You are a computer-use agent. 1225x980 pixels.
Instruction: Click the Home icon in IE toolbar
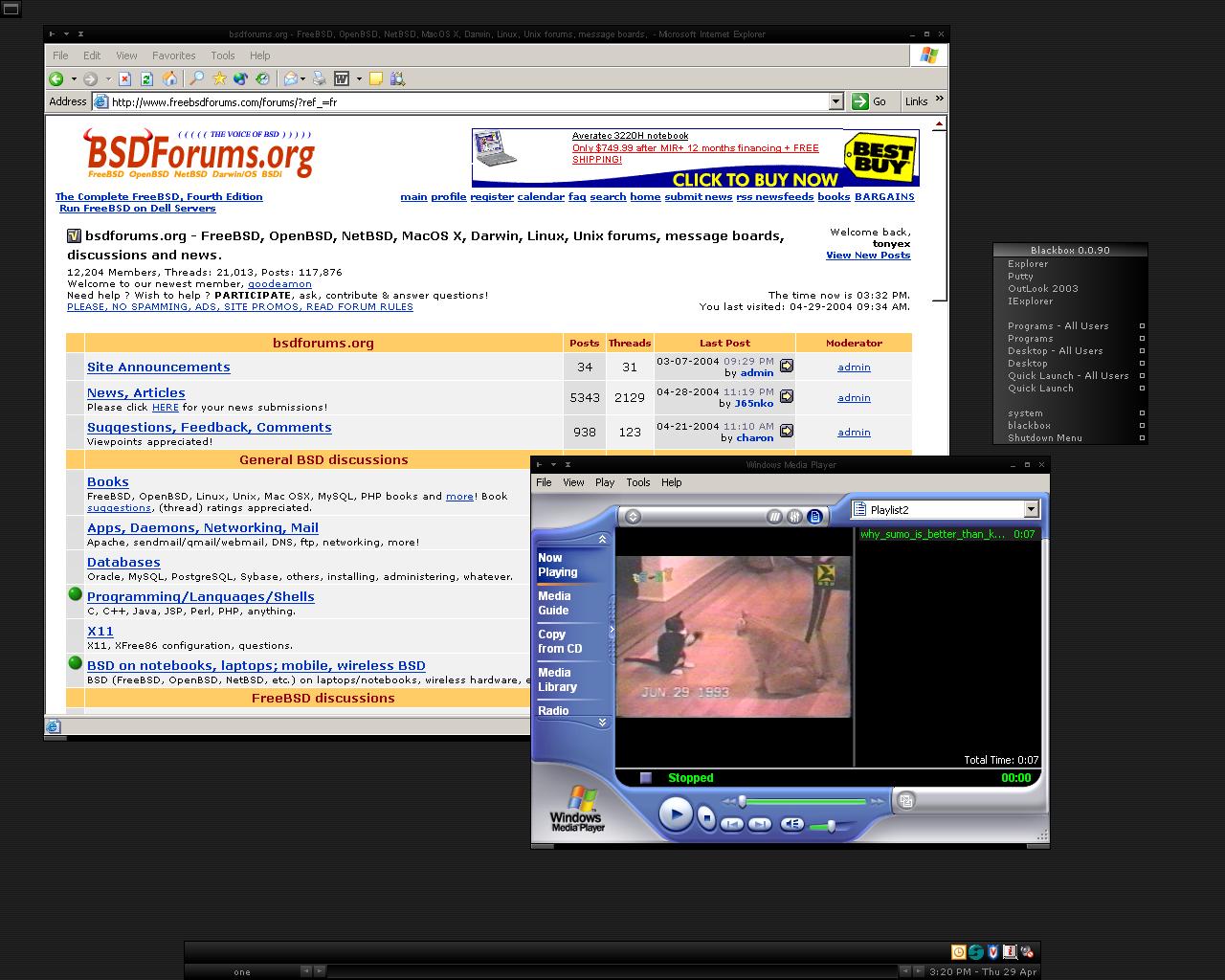pyautogui.click(x=169, y=78)
